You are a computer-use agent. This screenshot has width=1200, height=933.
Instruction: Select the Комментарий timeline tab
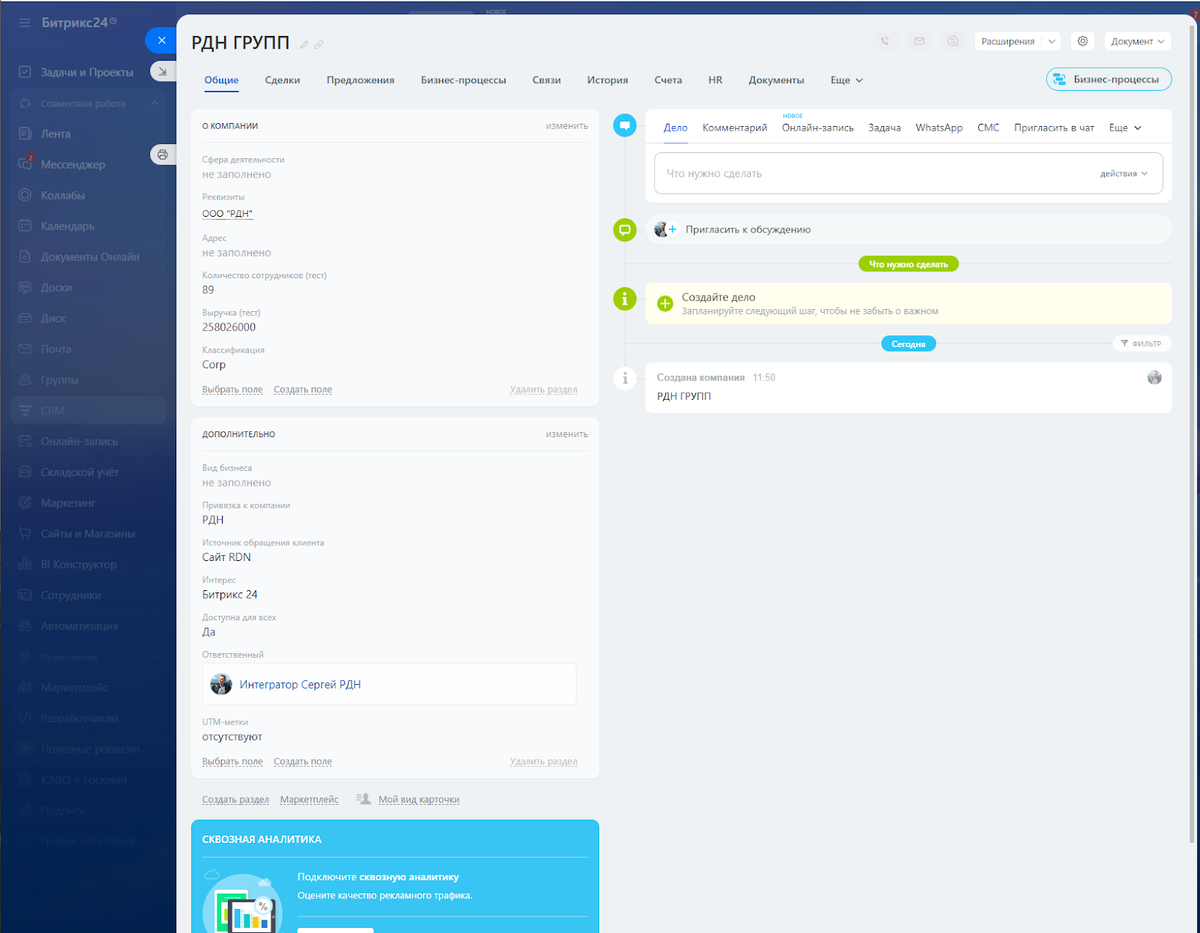click(x=735, y=128)
